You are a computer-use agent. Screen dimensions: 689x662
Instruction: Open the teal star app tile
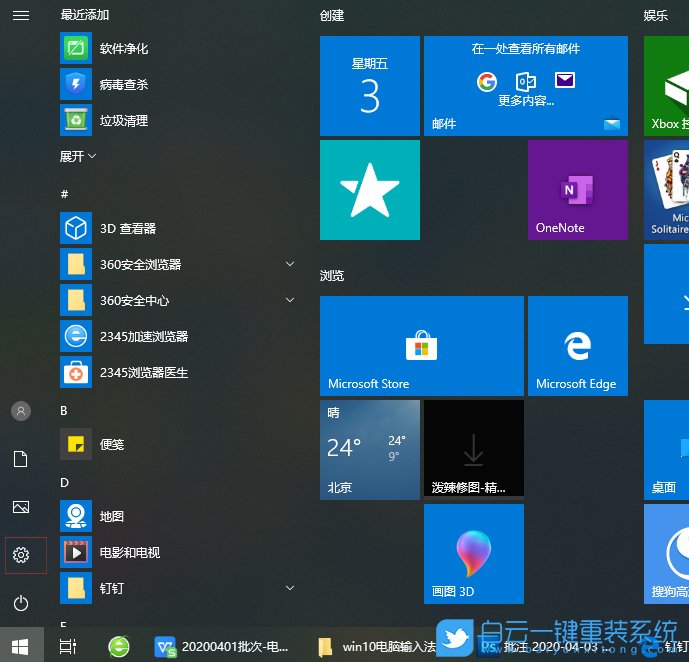(370, 190)
